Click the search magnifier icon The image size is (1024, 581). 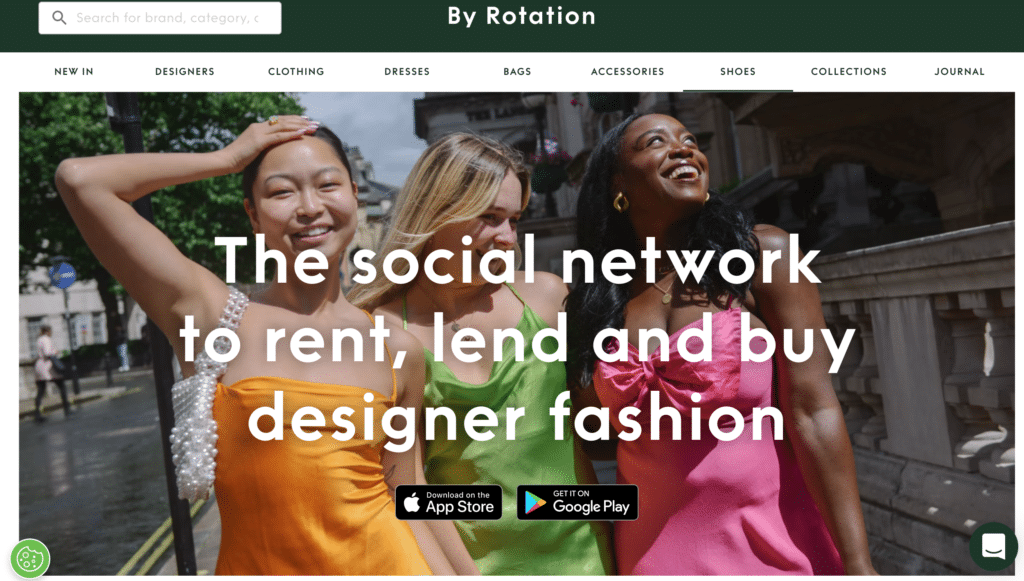pyautogui.click(x=59, y=18)
